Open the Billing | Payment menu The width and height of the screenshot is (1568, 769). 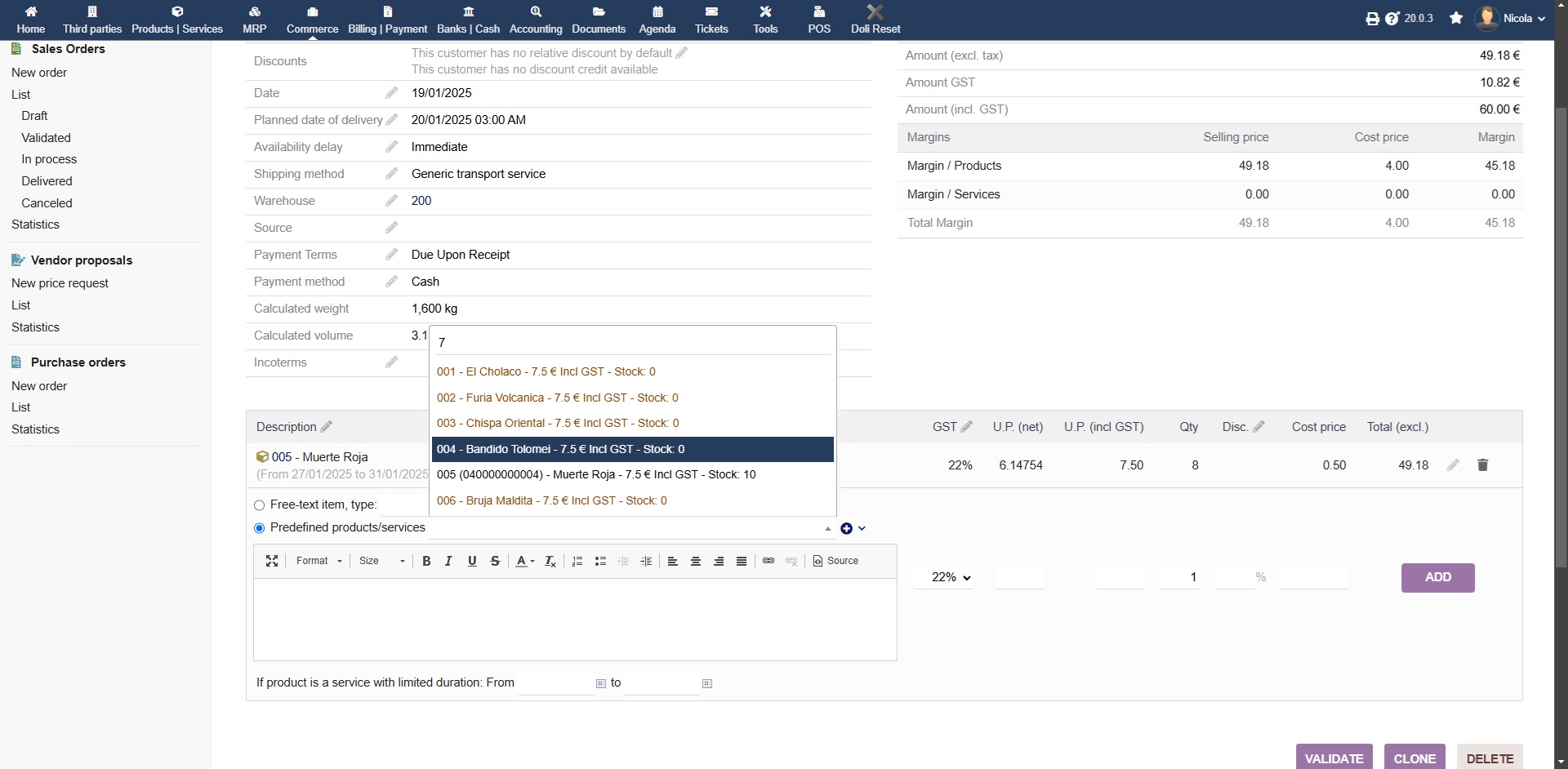pyautogui.click(x=387, y=20)
